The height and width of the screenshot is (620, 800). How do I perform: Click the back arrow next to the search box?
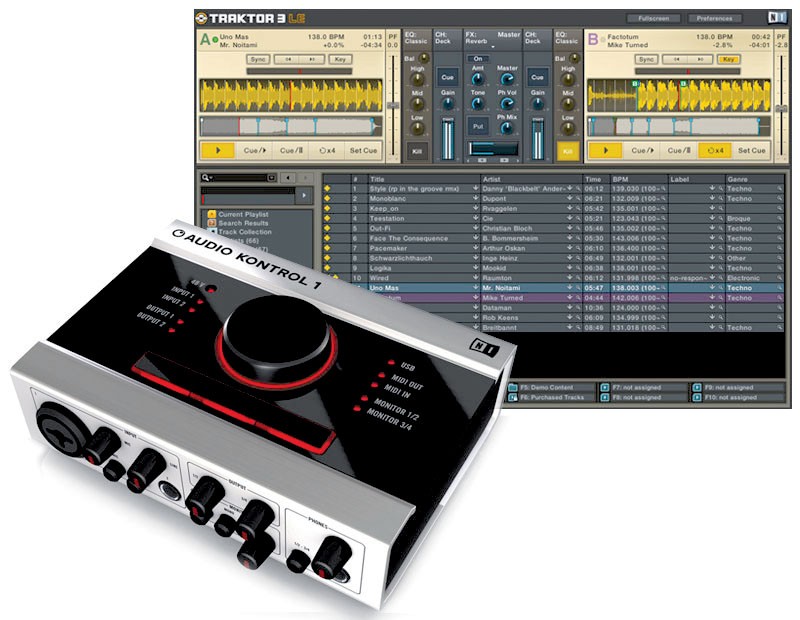pyautogui.click(x=288, y=178)
